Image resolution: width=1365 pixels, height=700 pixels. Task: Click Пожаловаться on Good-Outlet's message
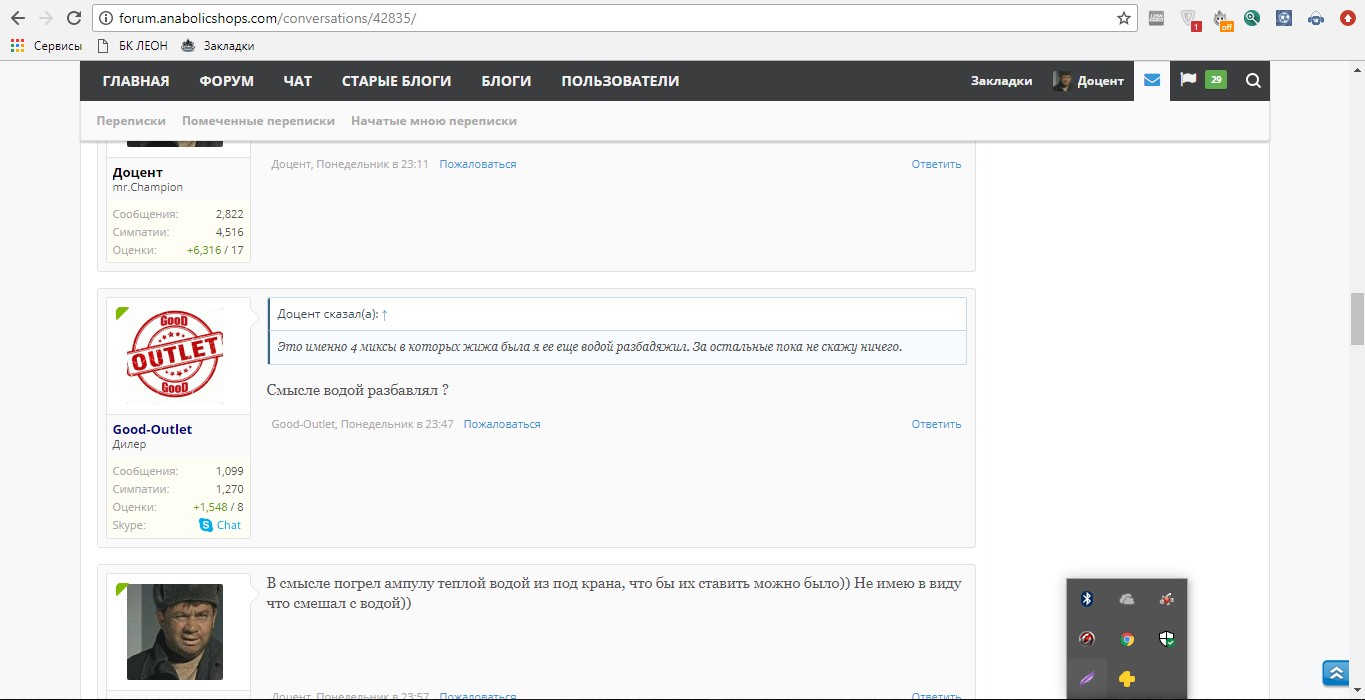pyautogui.click(x=502, y=424)
